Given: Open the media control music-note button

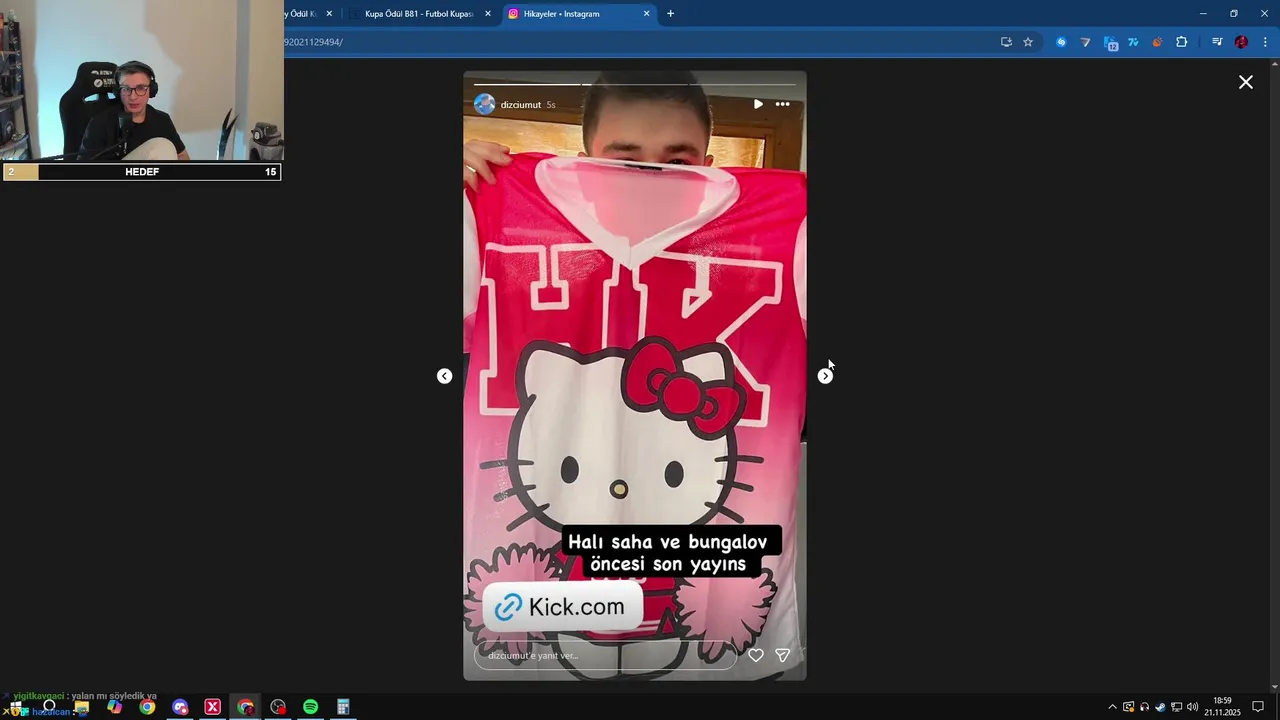Looking at the screenshot, I should (1217, 42).
